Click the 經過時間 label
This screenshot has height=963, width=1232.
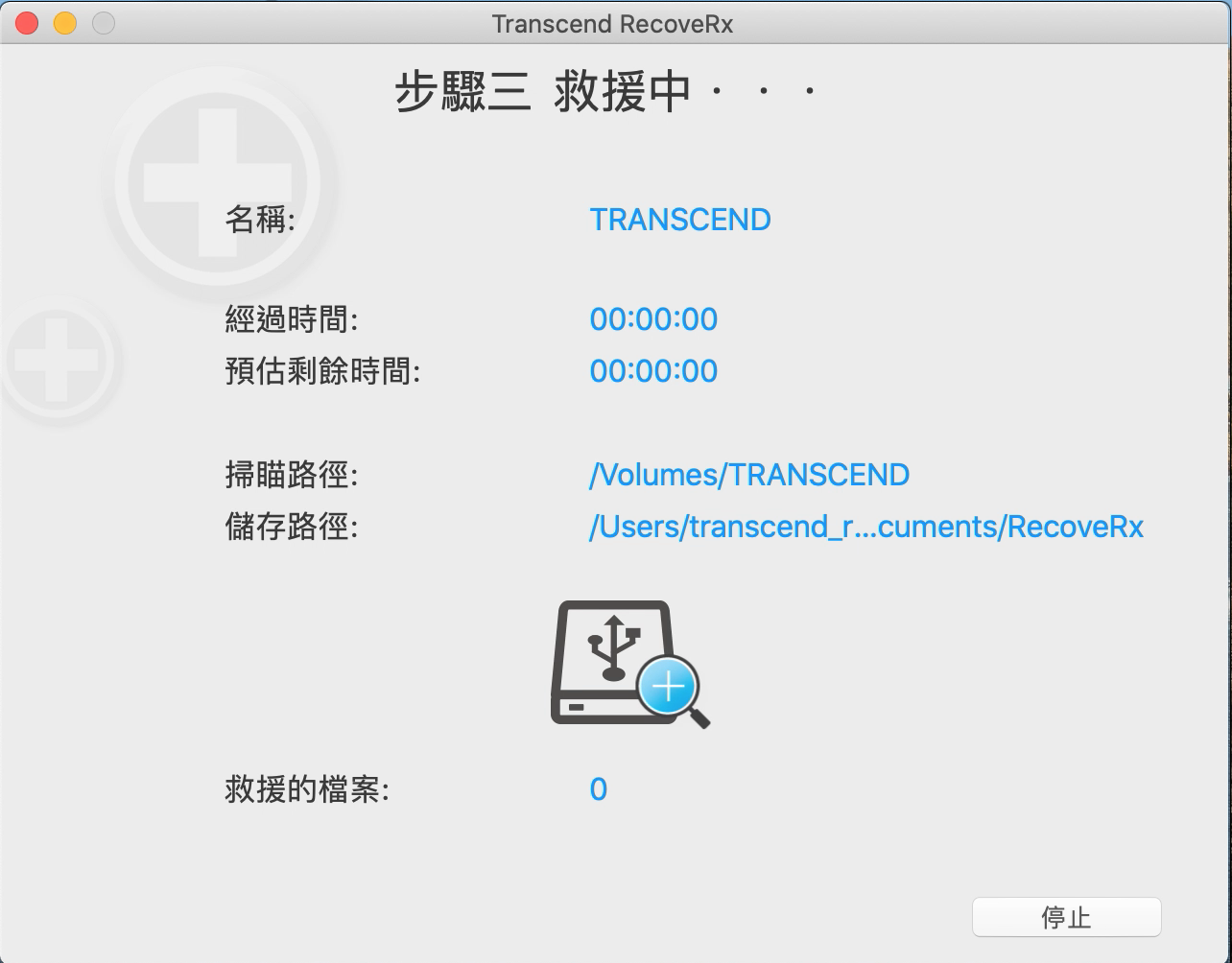292,319
